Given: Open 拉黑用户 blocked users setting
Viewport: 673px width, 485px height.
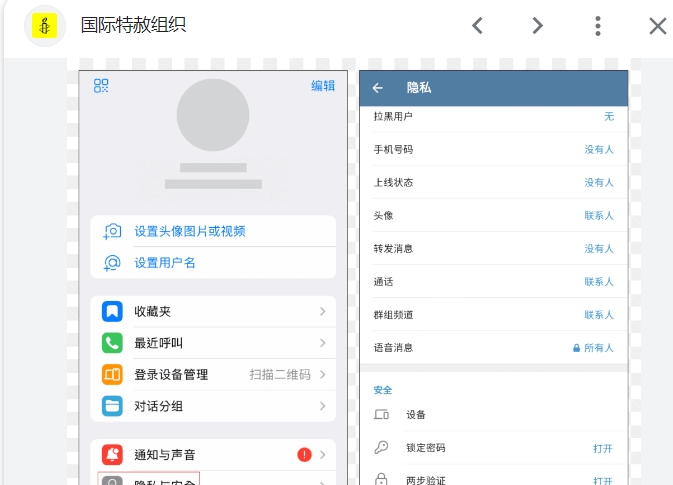Looking at the screenshot, I should click(x=494, y=116).
